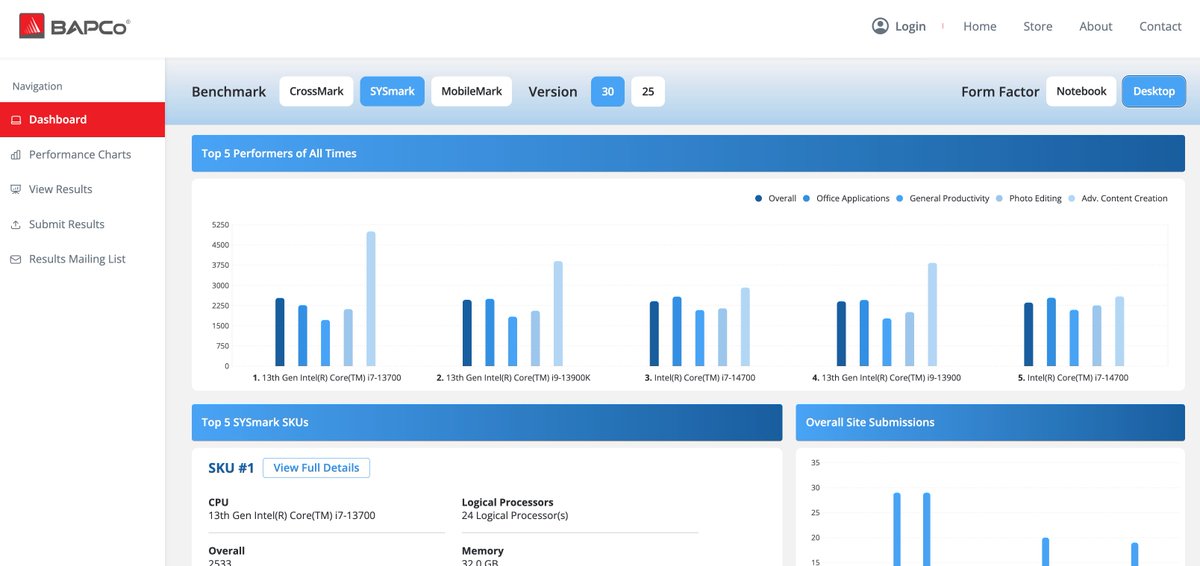Switch form factor to Notebook

1081,91
